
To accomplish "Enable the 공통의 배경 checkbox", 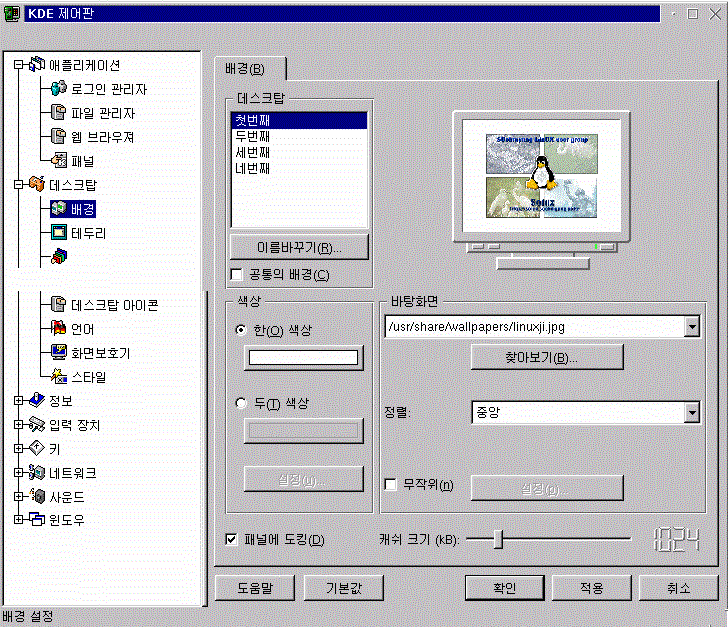I will [237, 274].
